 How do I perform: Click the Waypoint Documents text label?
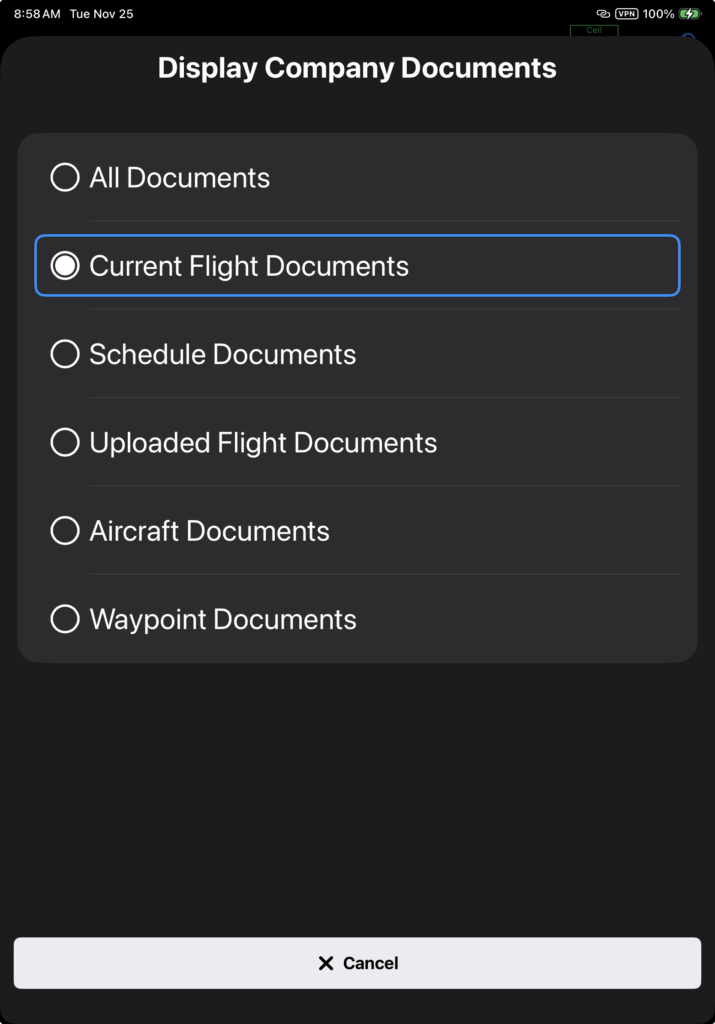point(223,619)
